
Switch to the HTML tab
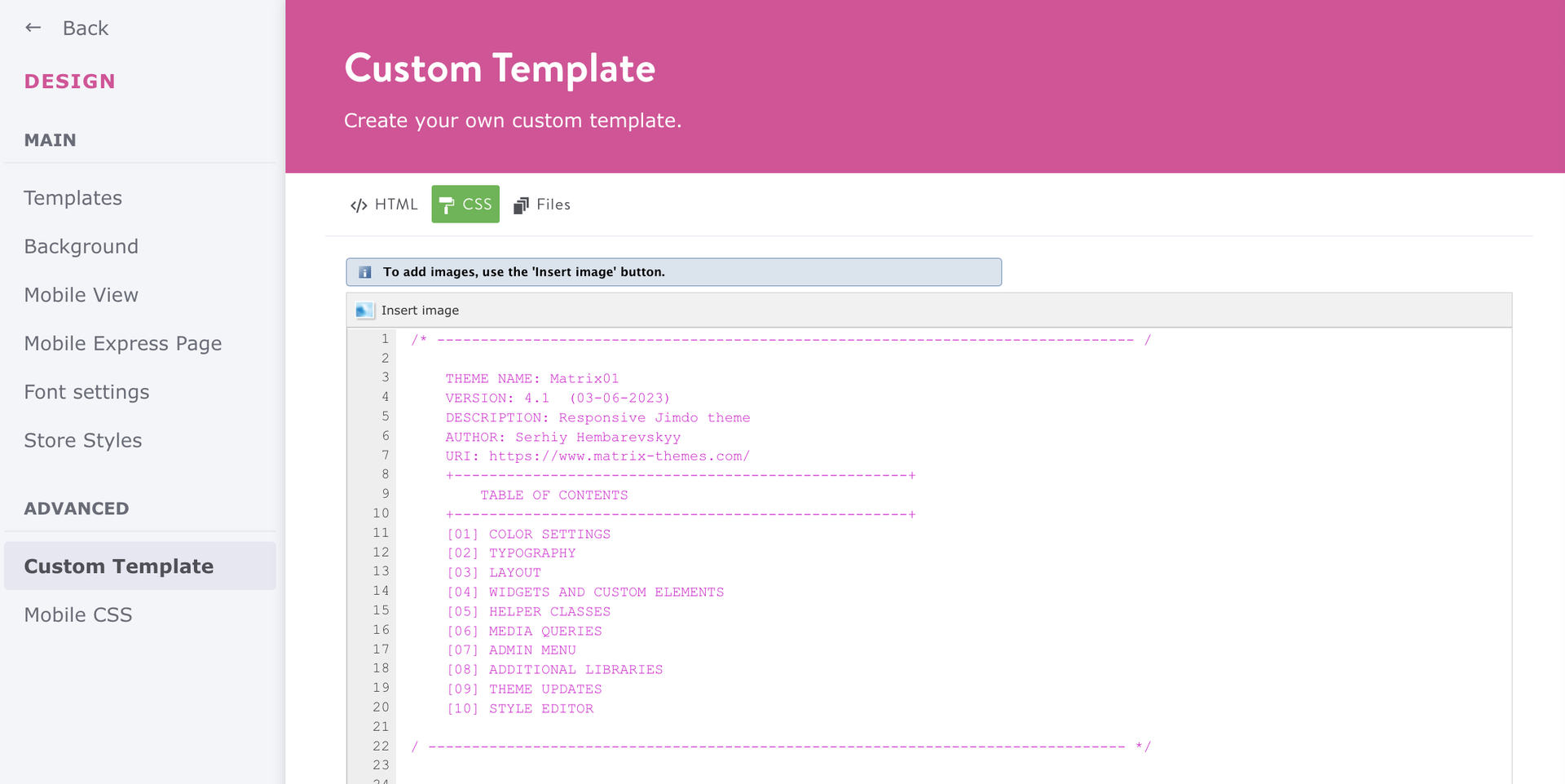[383, 205]
